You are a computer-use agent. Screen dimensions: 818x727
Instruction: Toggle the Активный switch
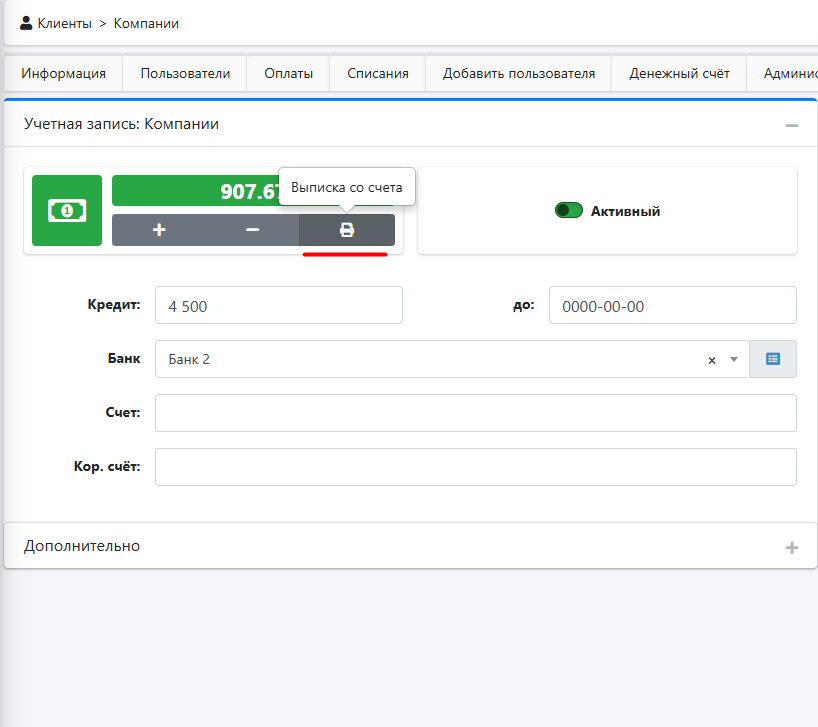pyautogui.click(x=569, y=211)
